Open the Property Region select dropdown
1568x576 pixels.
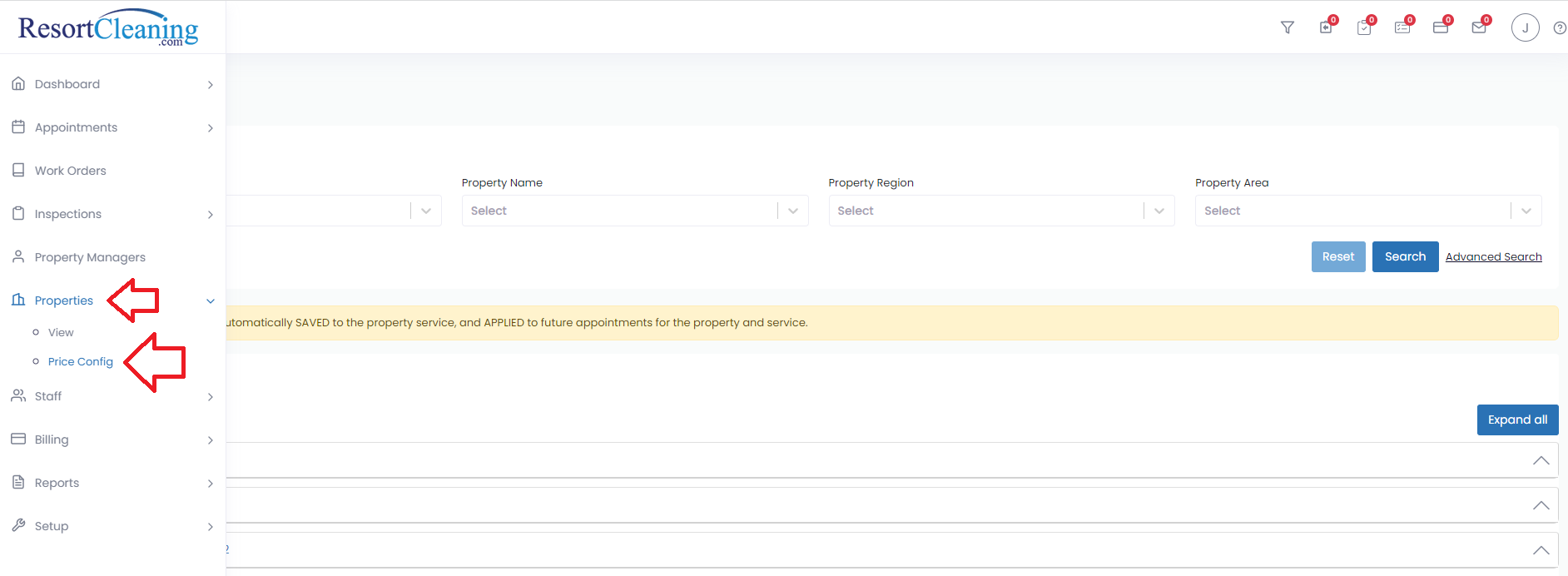[x=1001, y=211]
